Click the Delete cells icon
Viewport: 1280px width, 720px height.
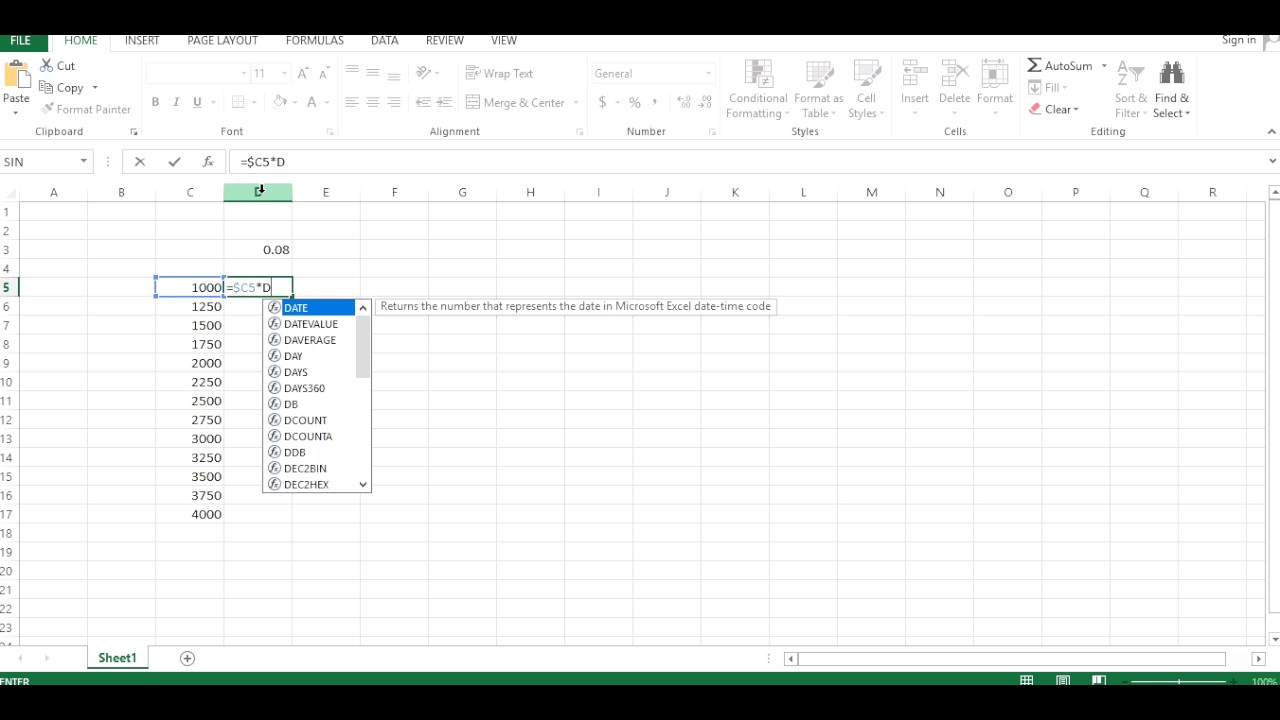point(954,74)
